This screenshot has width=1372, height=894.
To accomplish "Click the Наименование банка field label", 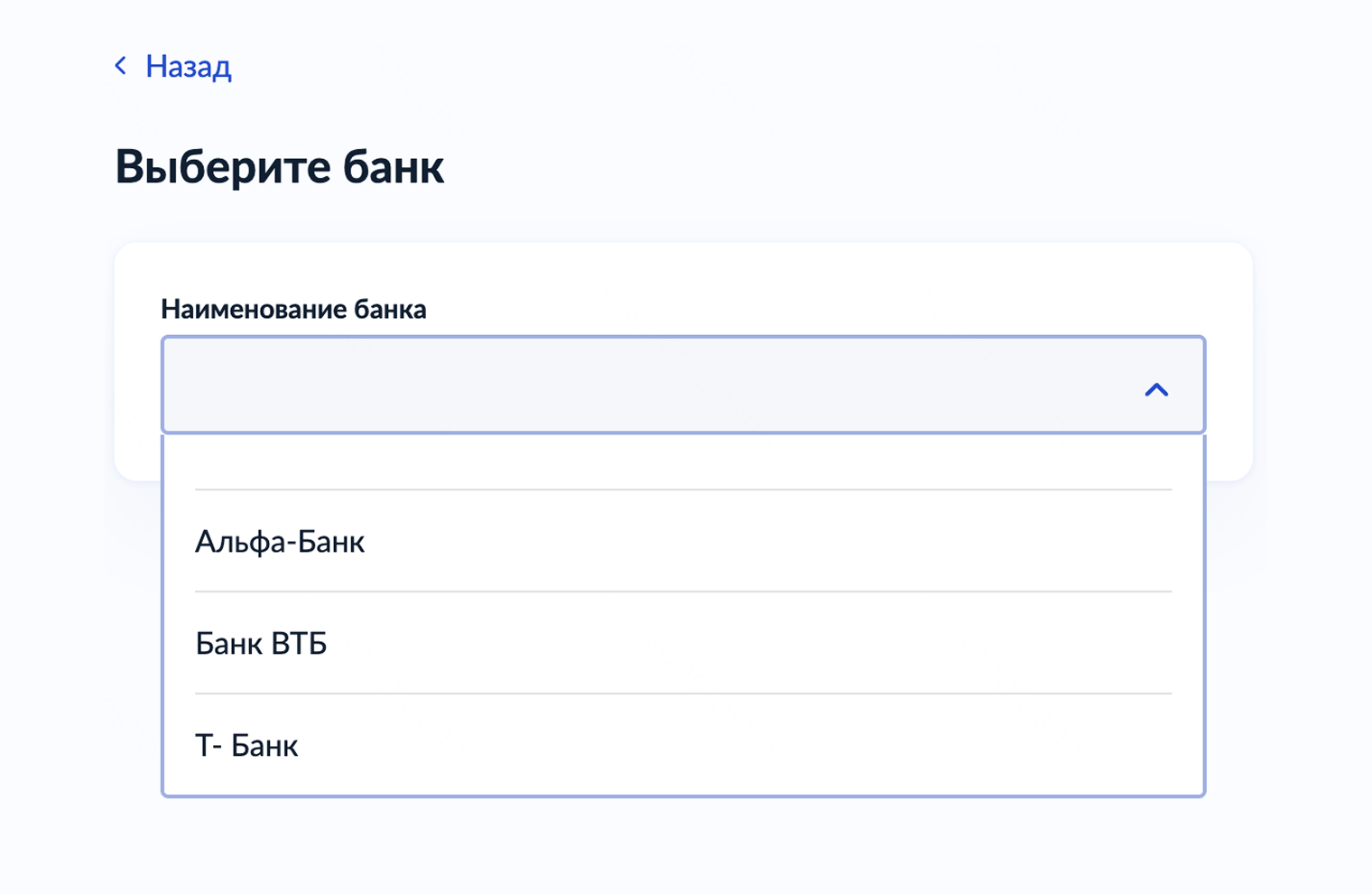I will pos(293,310).
